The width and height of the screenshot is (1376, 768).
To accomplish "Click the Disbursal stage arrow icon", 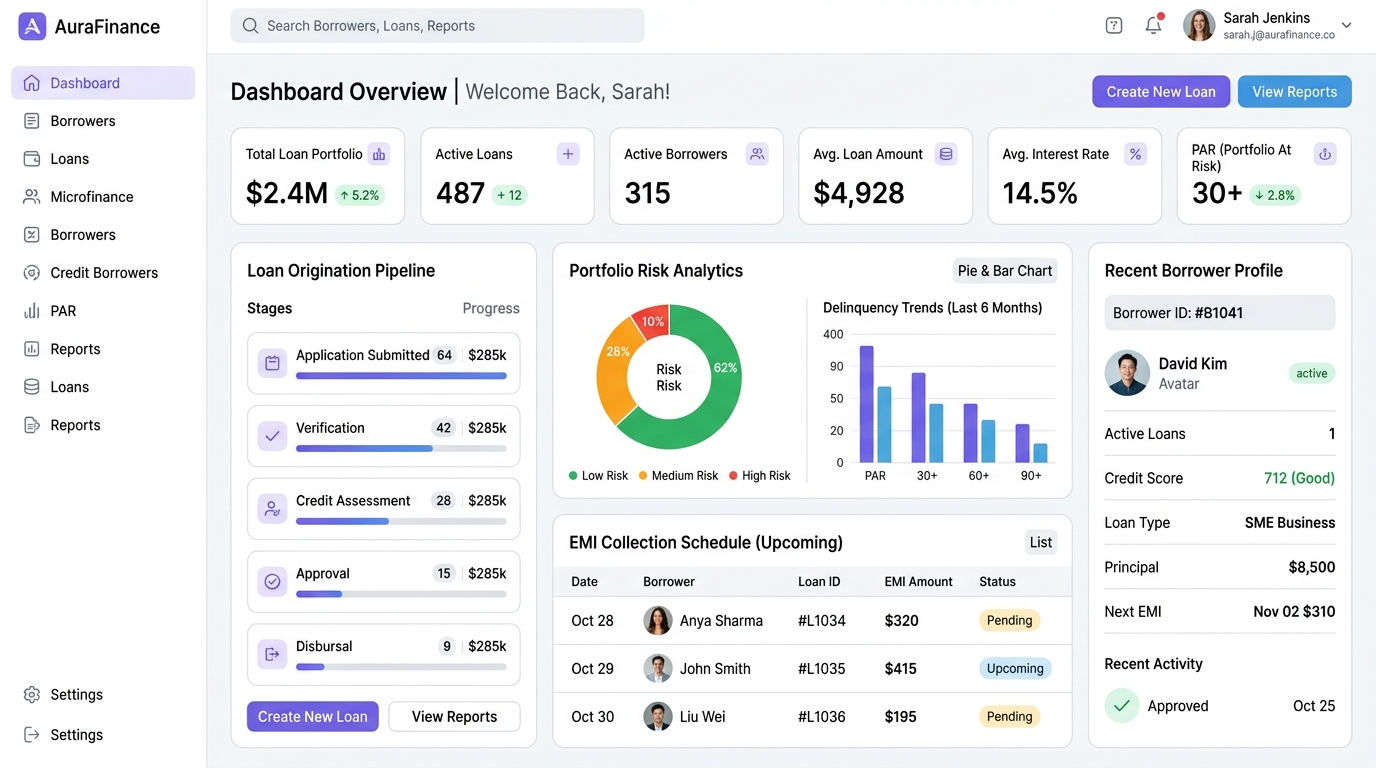I will pyautogui.click(x=272, y=655).
